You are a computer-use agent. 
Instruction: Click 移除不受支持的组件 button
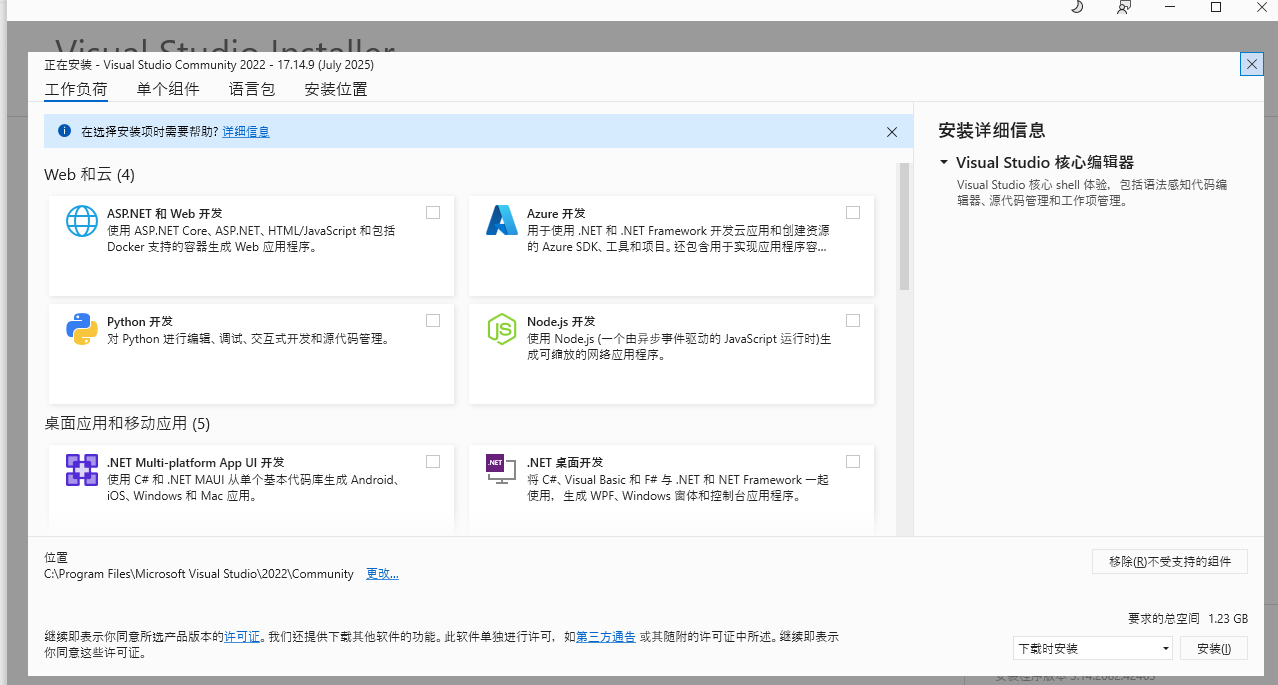[1170, 561]
